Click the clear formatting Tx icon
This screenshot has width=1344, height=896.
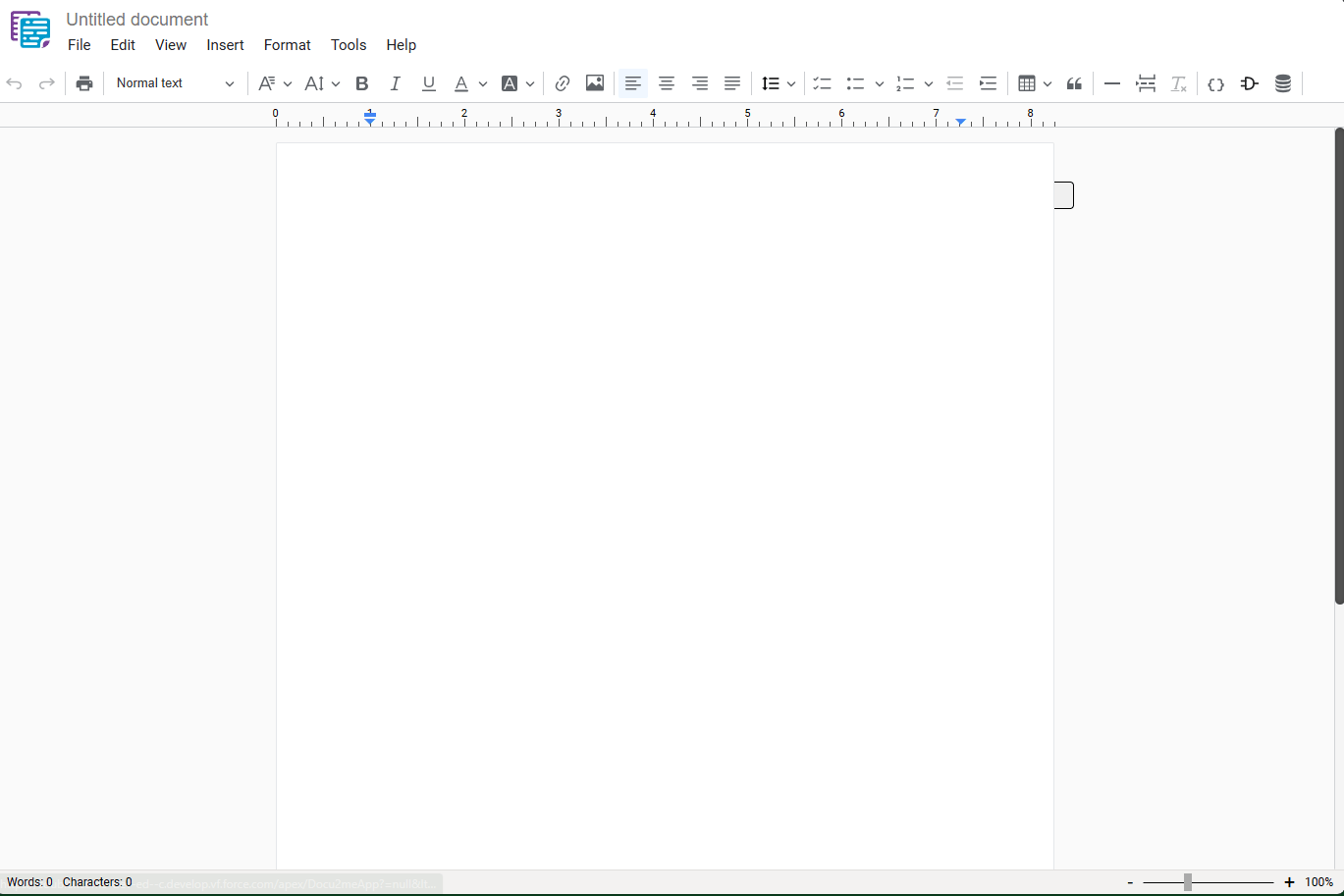(x=1179, y=83)
